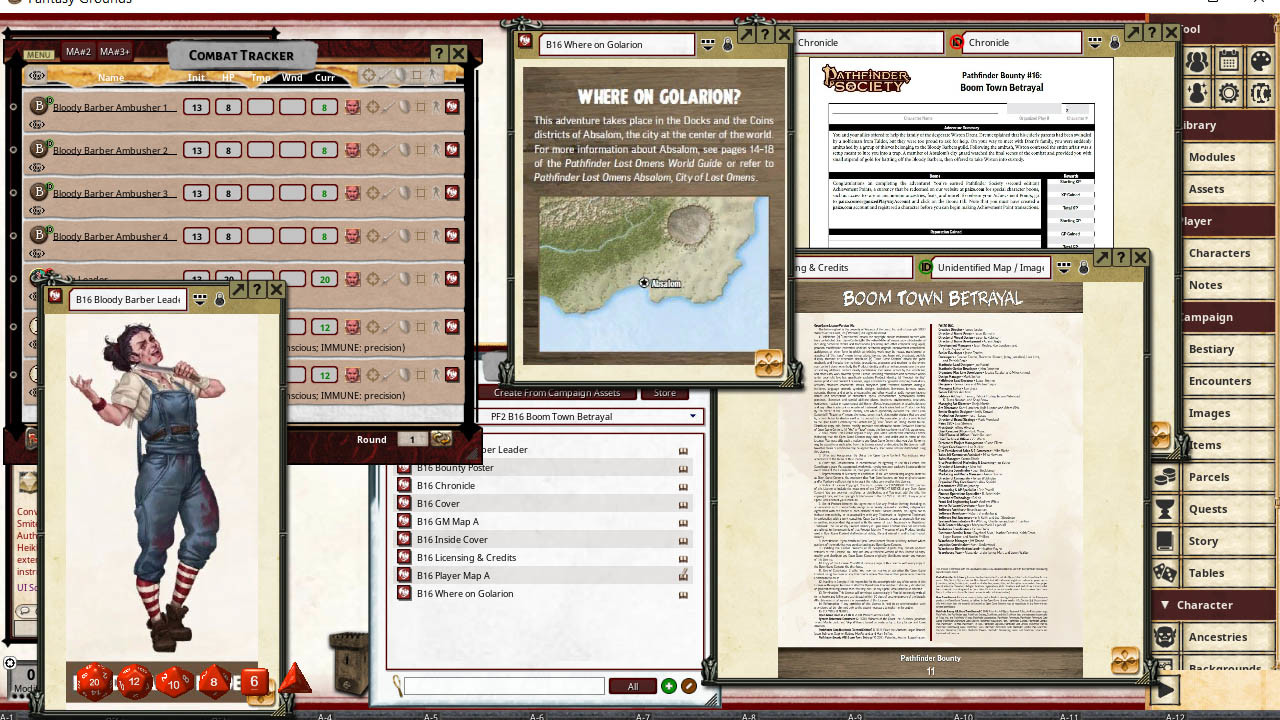Click the green plus button below the image list
The image size is (1280, 720).
(669, 686)
